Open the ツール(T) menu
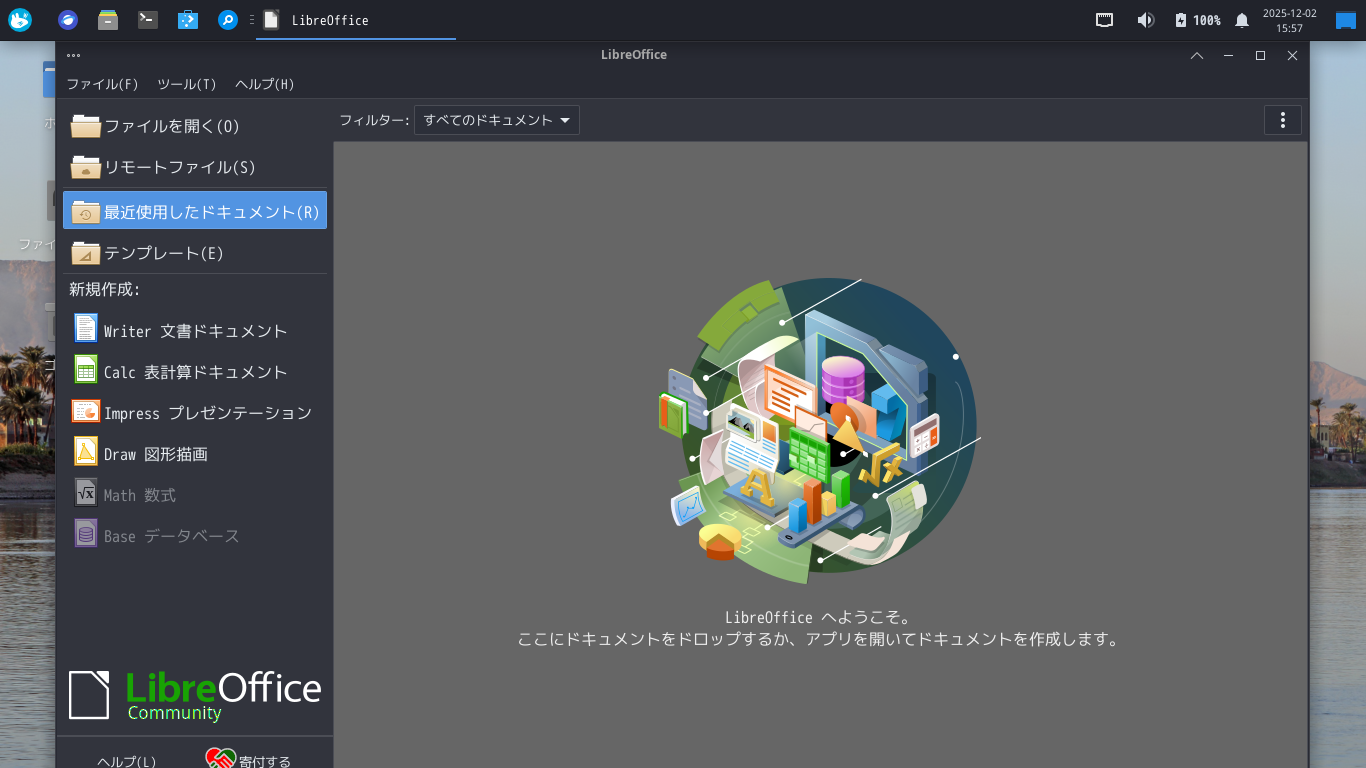The width and height of the screenshot is (1366, 768). point(186,84)
